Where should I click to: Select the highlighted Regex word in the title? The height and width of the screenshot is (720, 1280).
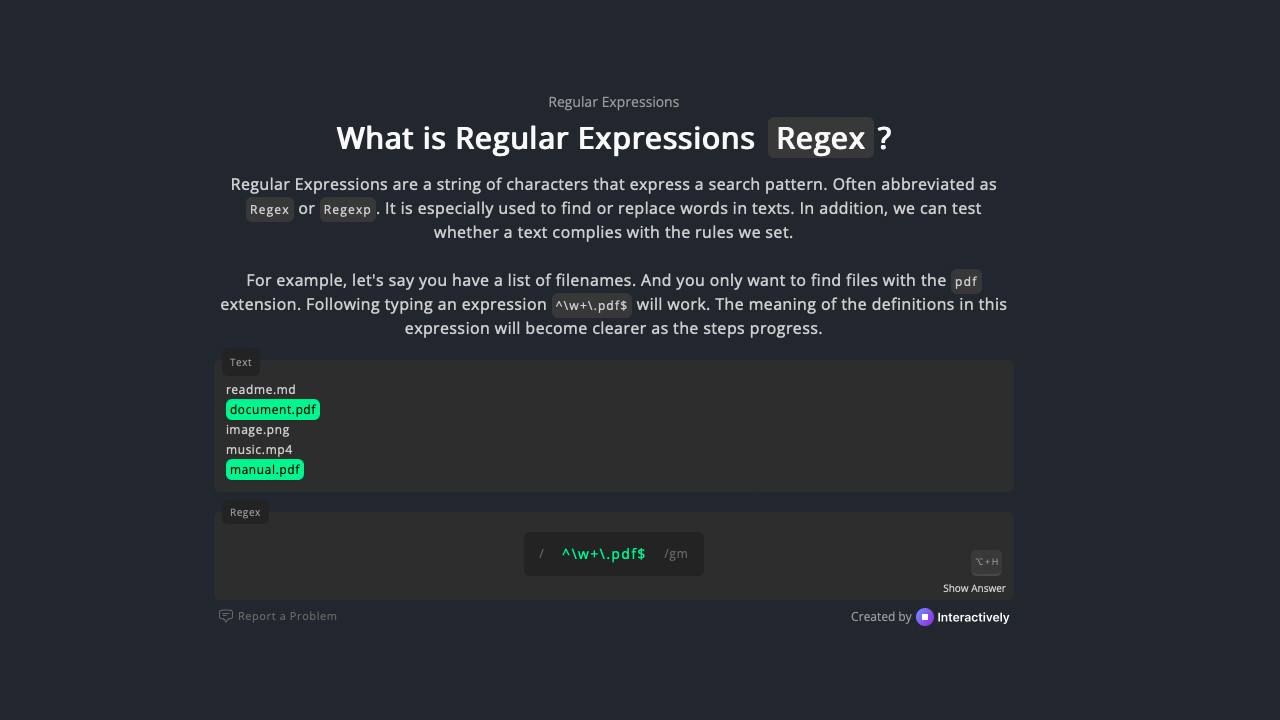[820, 138]
